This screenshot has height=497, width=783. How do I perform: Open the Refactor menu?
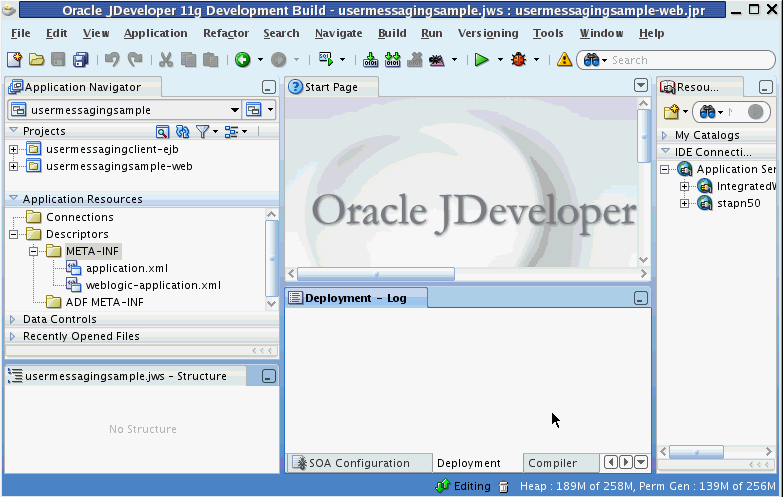click(x=226, y=33)
